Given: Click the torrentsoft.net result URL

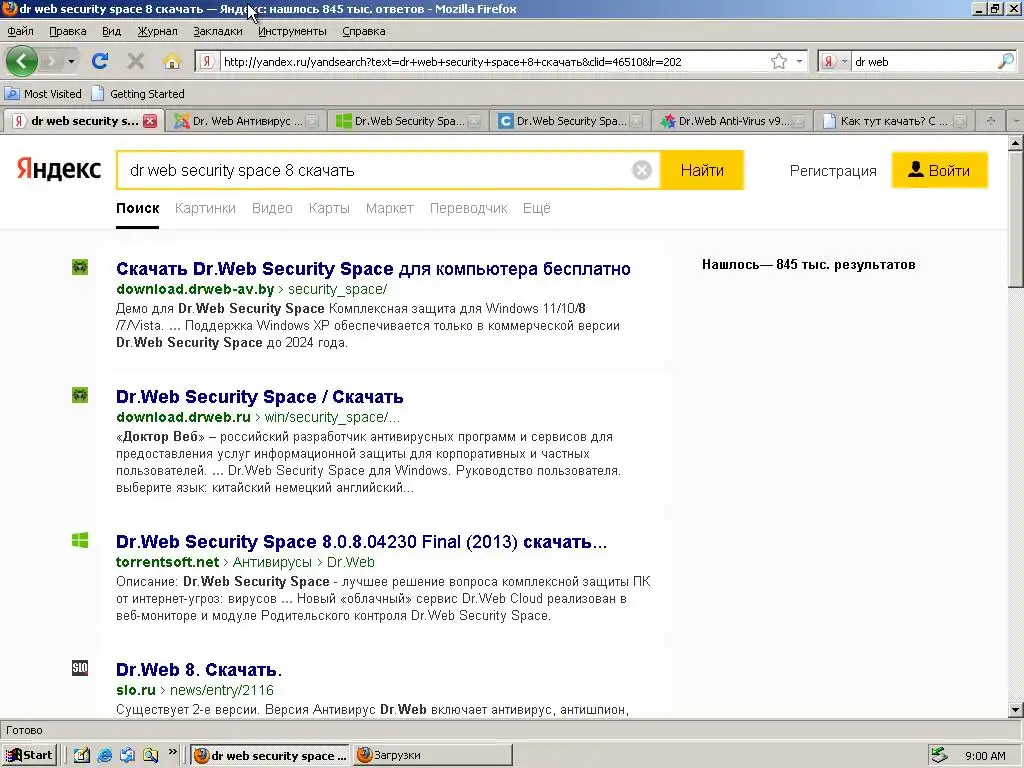Looking at the screenshot, I should pos(245,562).
